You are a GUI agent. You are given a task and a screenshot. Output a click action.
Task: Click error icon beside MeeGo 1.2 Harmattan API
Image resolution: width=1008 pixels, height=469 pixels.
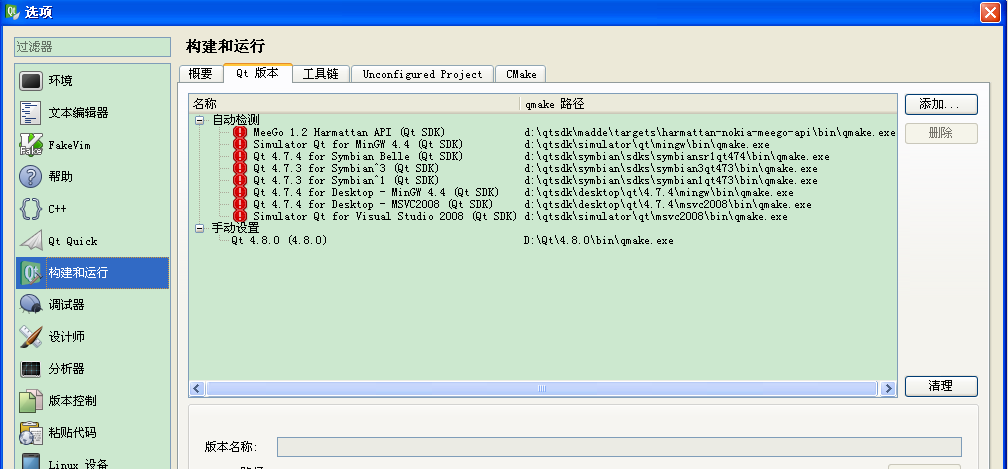(x=240, y=132)
